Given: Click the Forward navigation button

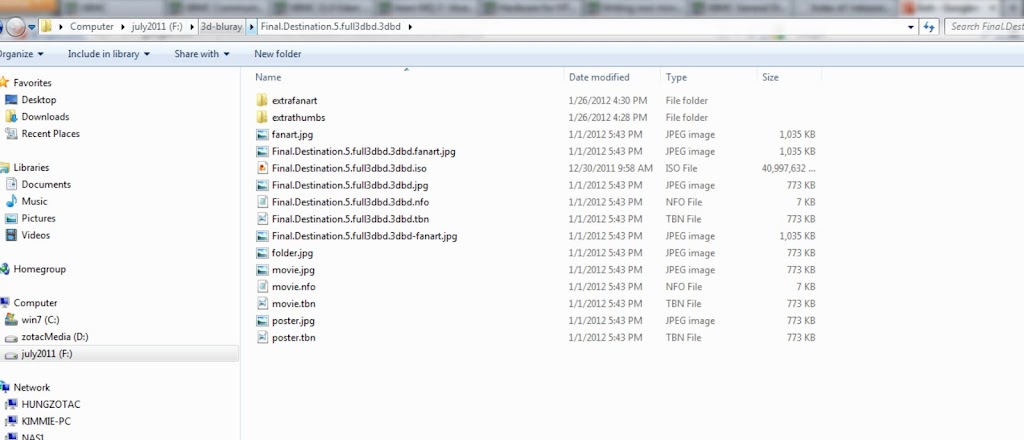Looking at the screenshot, I should tap(16, 27).
